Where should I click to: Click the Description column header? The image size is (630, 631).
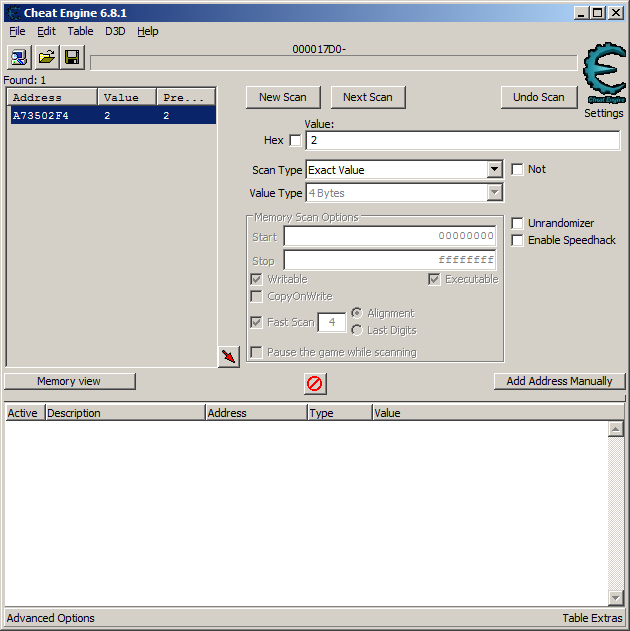(125, 413)
